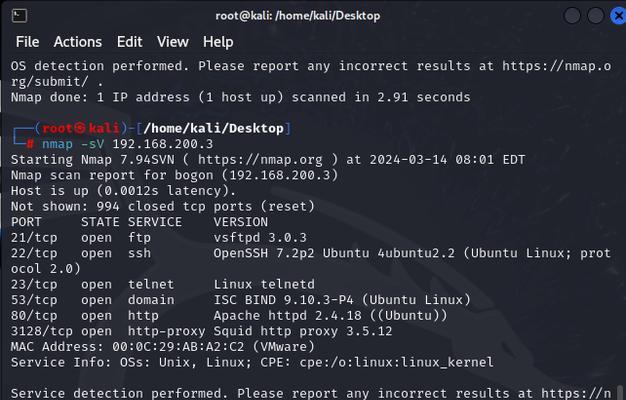Click the 21/tcp ftp port line
Viewport: 626px width, 400px height.
(x=158, y=238)
